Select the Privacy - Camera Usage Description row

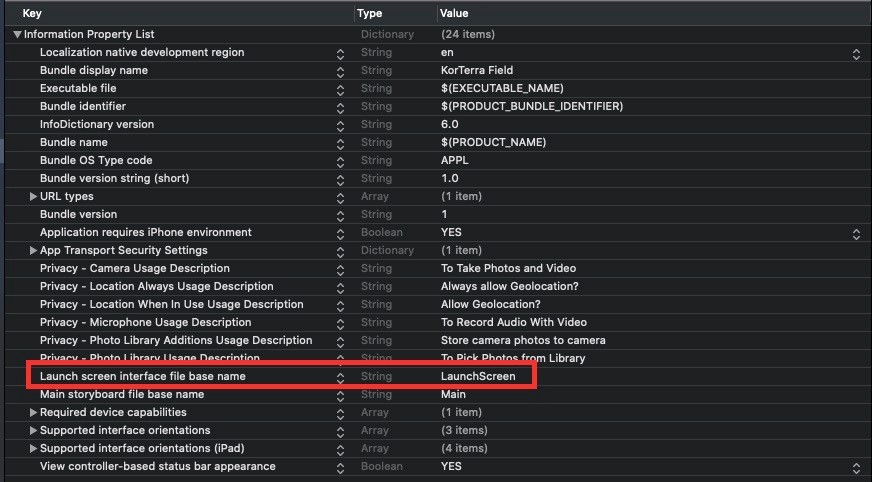click(x=134, y=268)
